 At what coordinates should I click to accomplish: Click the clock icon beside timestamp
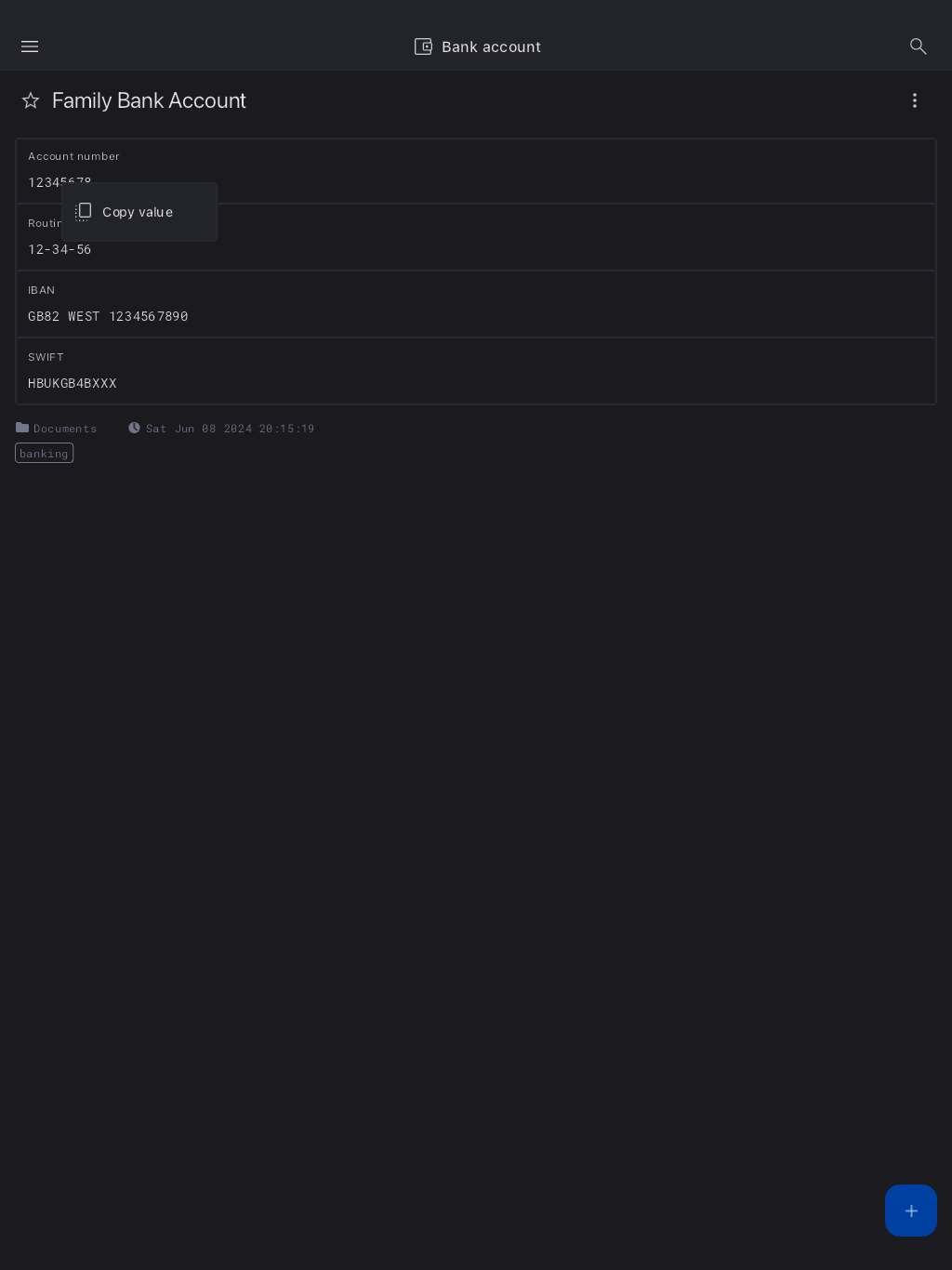(134, 428)
